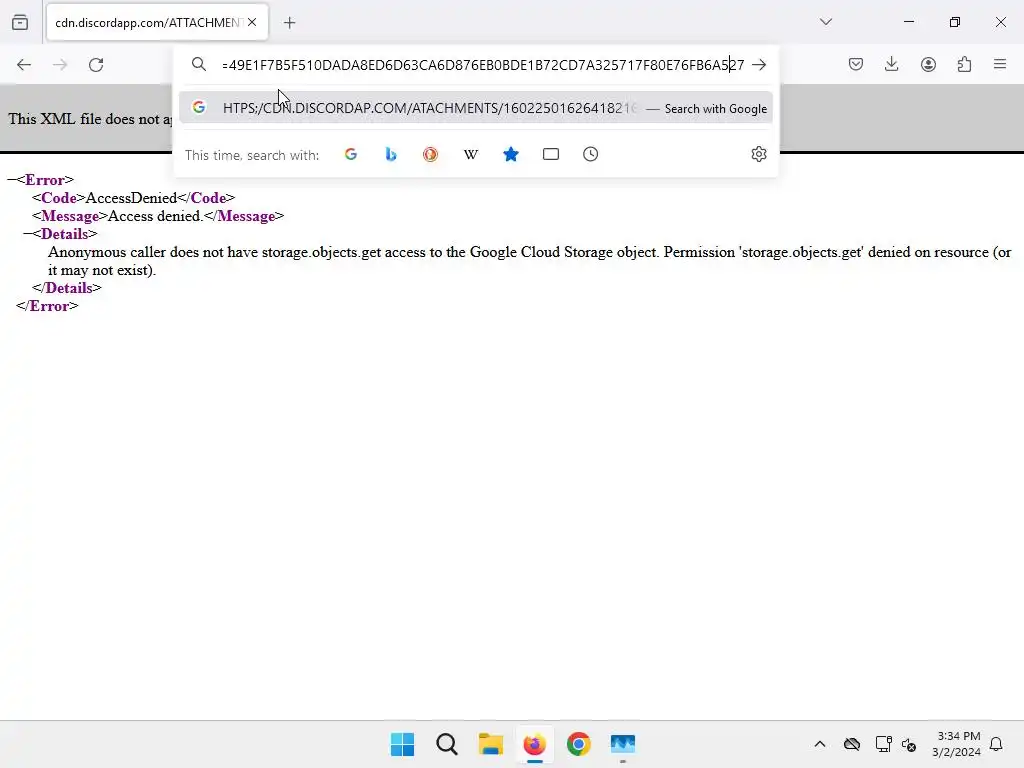
Task: Open the notifications bell icon
Action: 996,744
